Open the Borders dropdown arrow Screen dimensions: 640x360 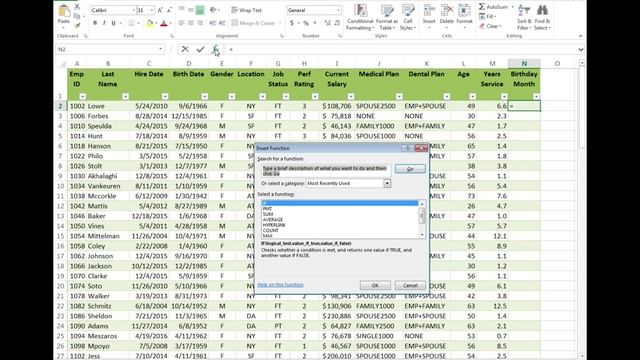point(139,23)
